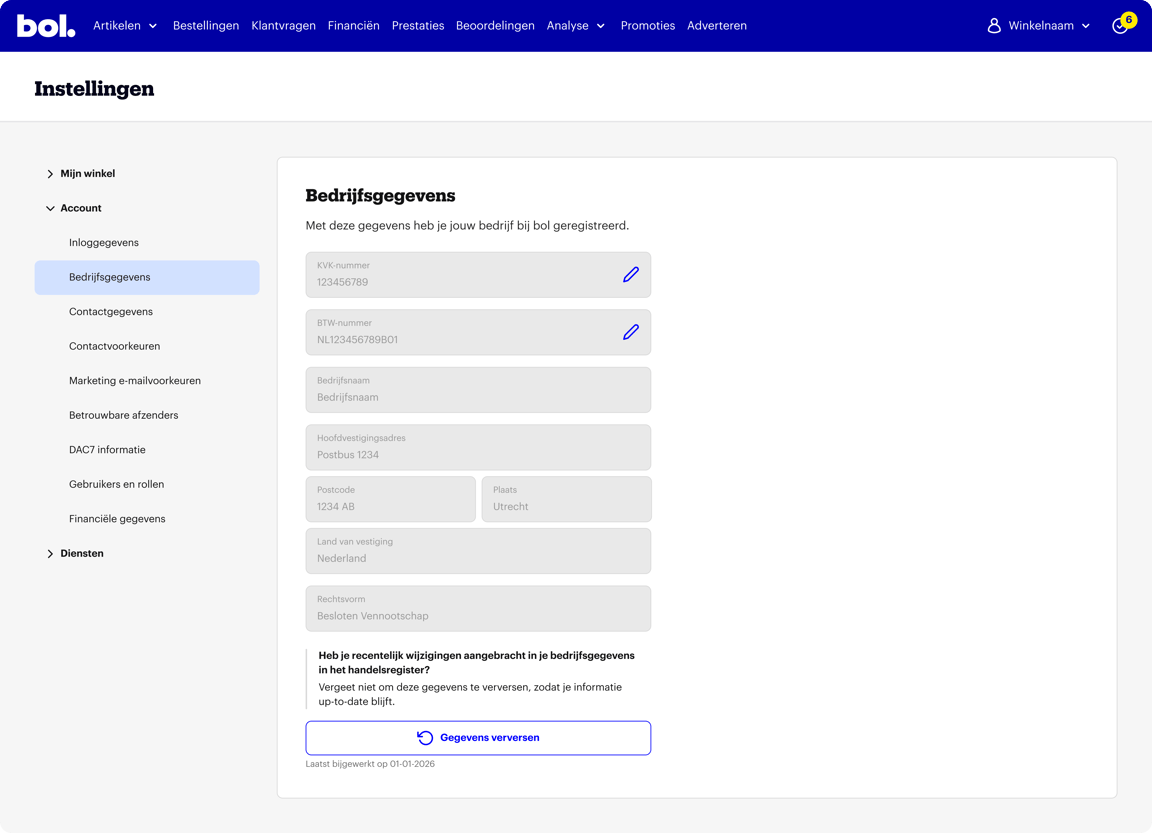The width and height of the screenshot is (1152, 833).
Task: Edit the BTW-nummer with pencil icon
Action: coord(630,332)
